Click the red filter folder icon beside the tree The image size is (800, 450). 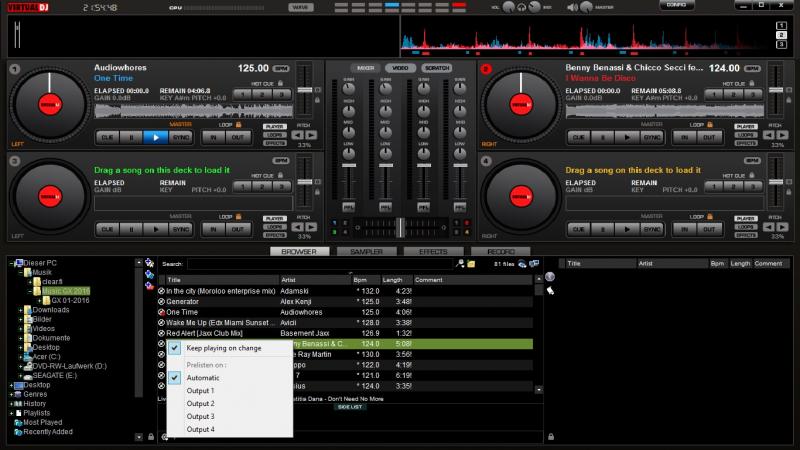click(x=149, y=286)
